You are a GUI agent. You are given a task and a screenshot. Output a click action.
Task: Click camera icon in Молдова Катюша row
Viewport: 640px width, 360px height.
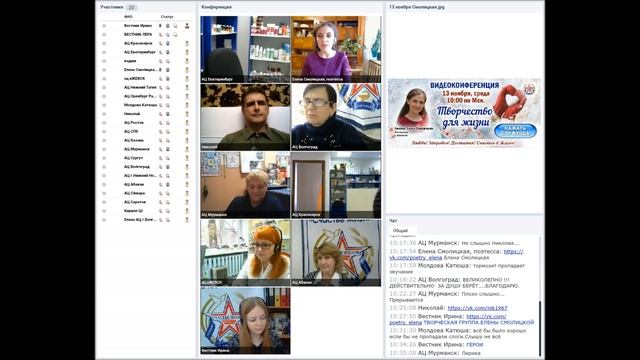pos(168,105)
